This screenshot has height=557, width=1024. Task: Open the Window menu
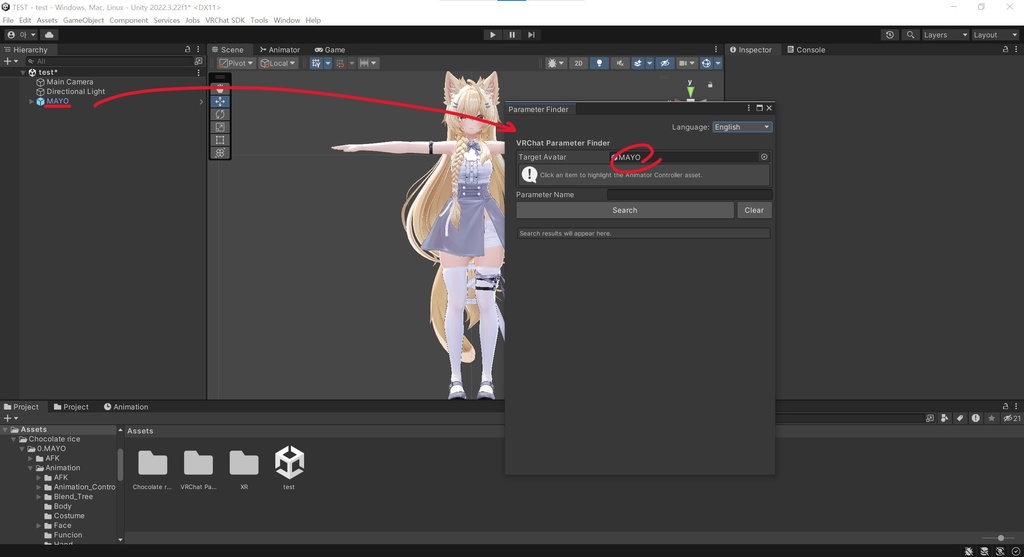point(286,20)
